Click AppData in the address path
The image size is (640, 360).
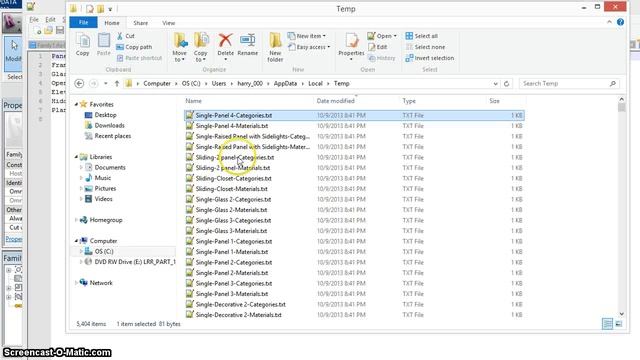point(285,83)
